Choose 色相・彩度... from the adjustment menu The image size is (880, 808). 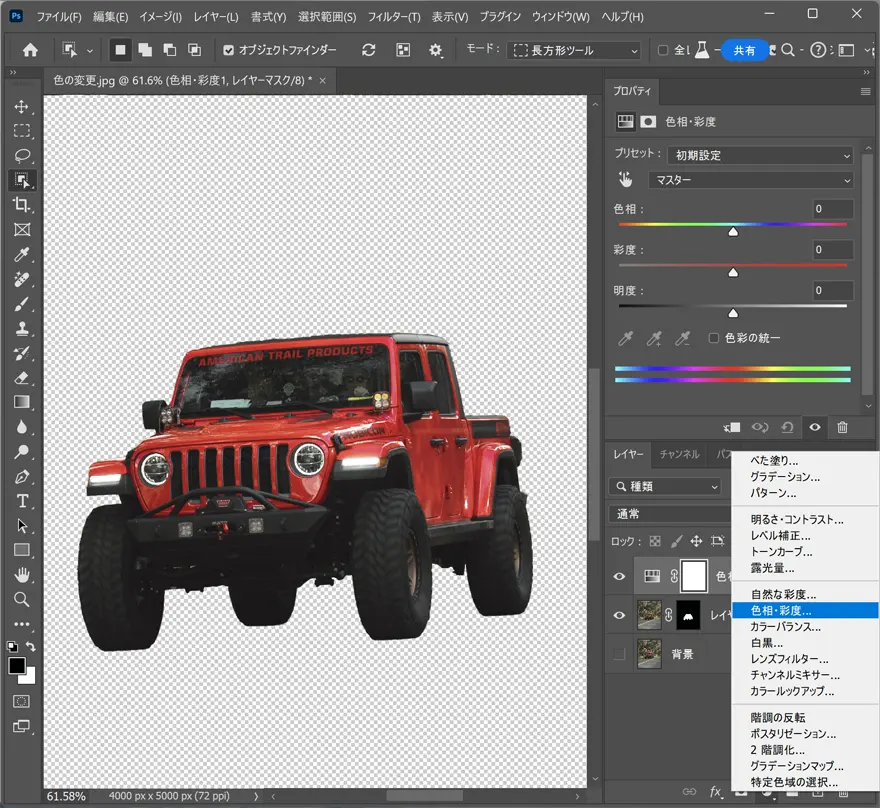pos(805,610)
